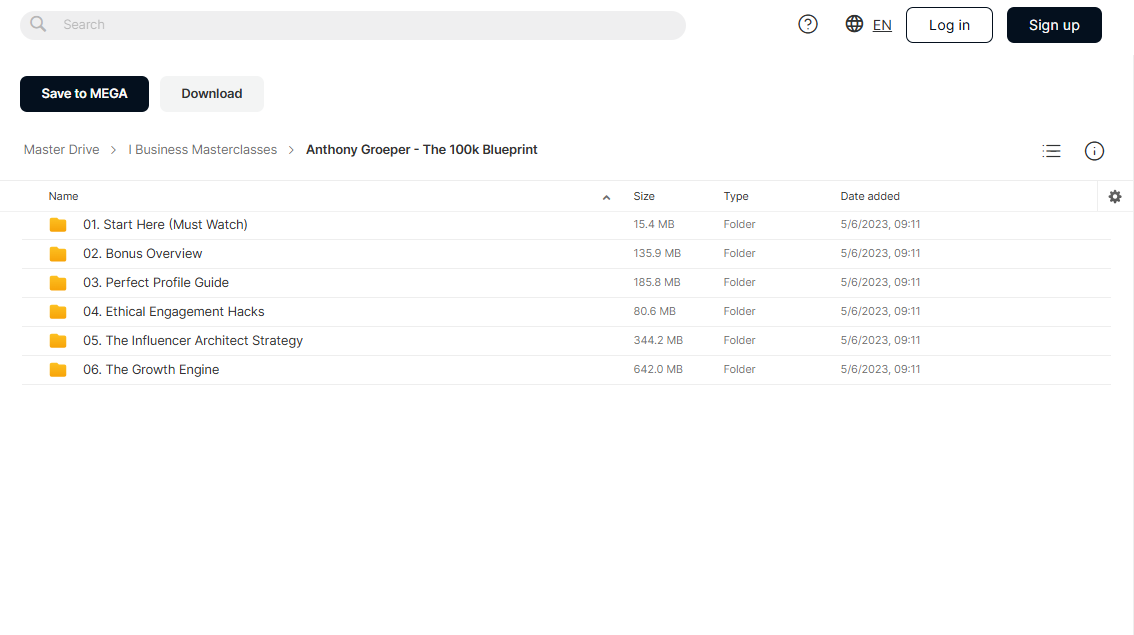
Task: Click the 185.8 MB size cell
Action: (x=657, y=283)
